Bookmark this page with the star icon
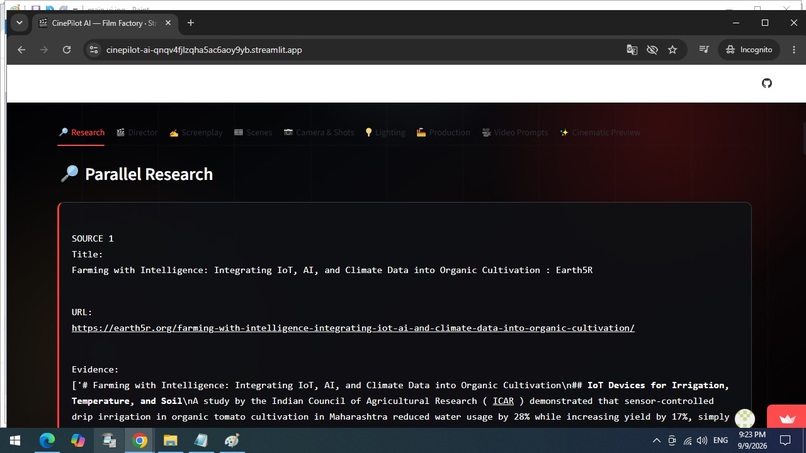This screenshot has height=453, width=806. pos(672,50)
